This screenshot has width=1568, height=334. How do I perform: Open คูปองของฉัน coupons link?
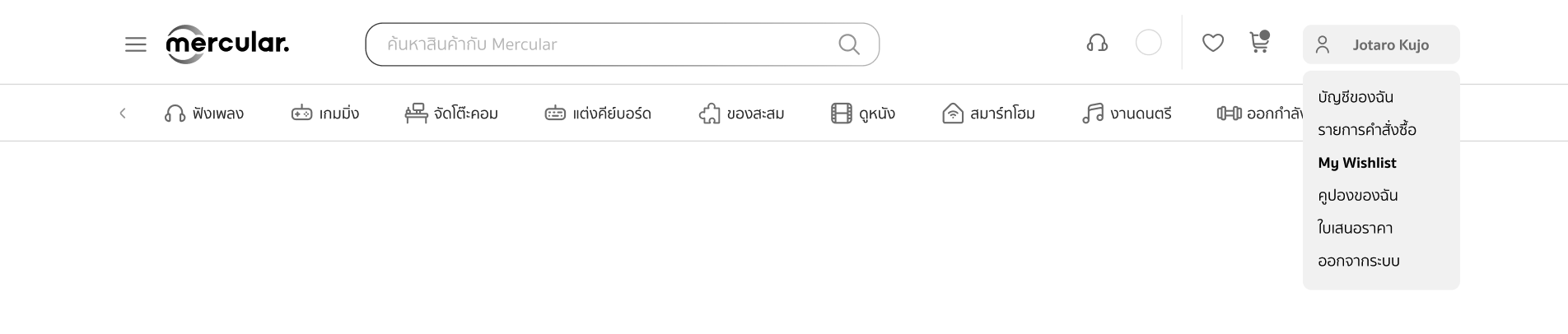(x=1358, y=196)
